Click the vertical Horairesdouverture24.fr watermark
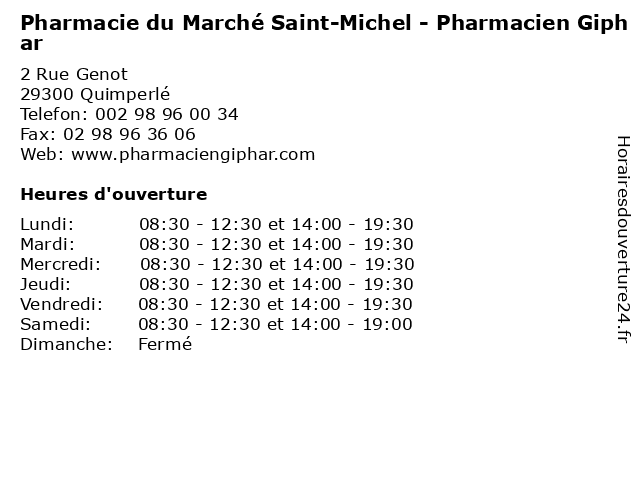This screenshot has width=640, height=480. pos(622,239)
